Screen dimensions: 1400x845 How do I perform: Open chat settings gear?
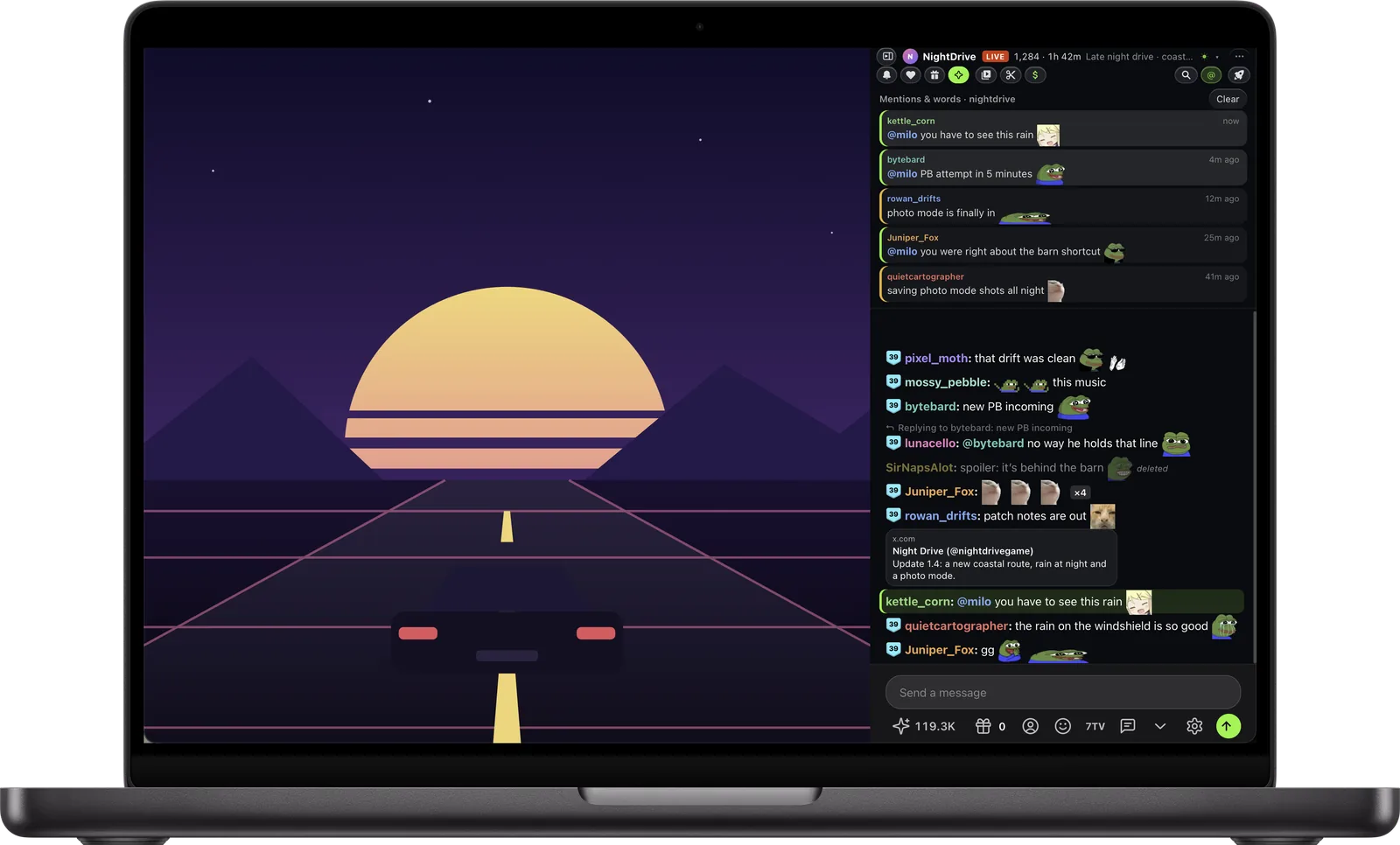(1194, 726)
